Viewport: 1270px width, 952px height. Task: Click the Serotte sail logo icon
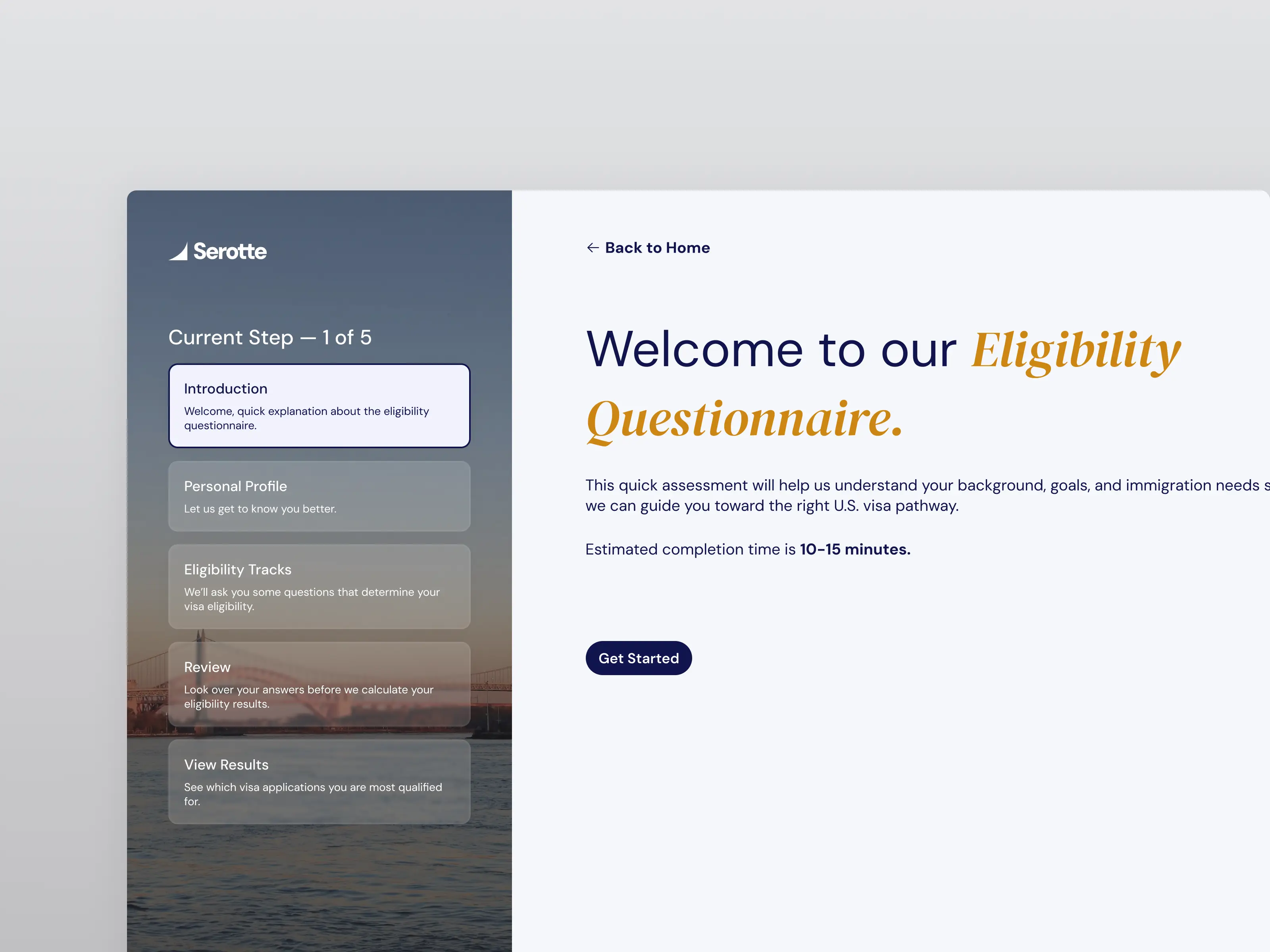(178, 251)
